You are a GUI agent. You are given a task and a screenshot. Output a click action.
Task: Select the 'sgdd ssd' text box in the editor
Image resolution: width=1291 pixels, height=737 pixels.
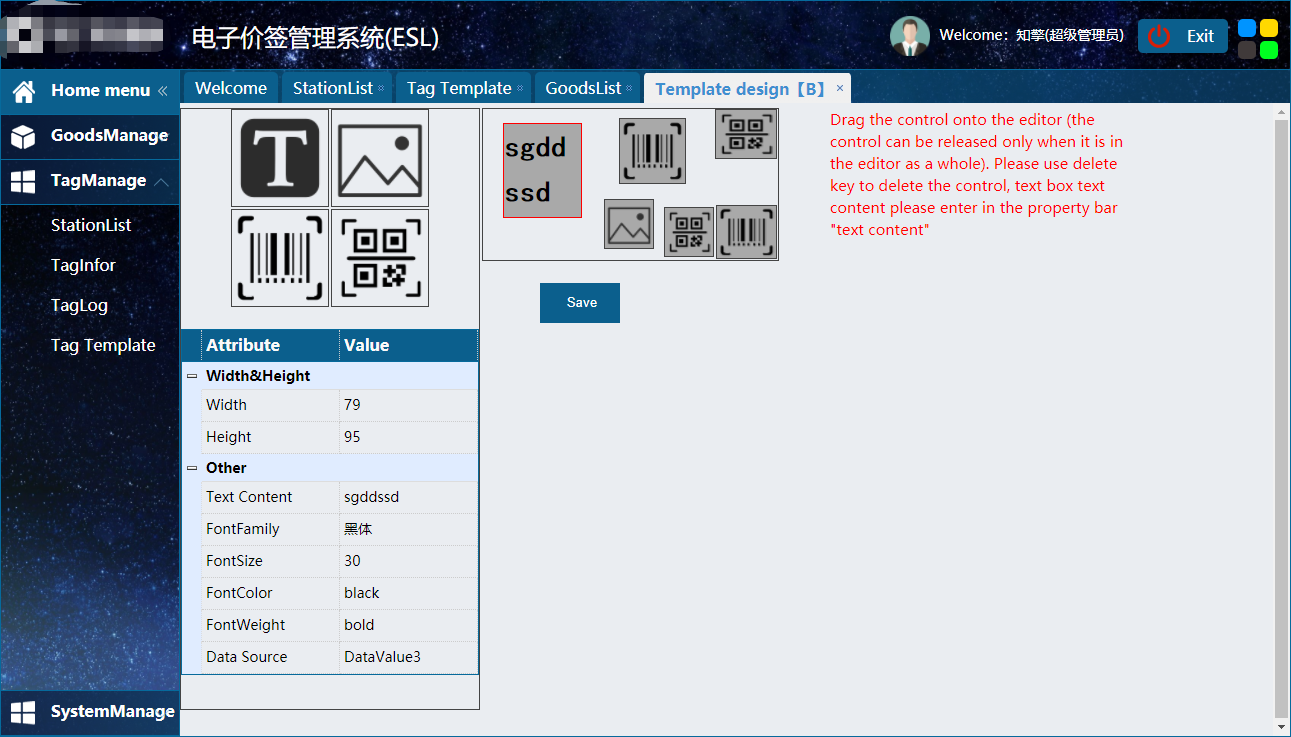coord(542,171)
